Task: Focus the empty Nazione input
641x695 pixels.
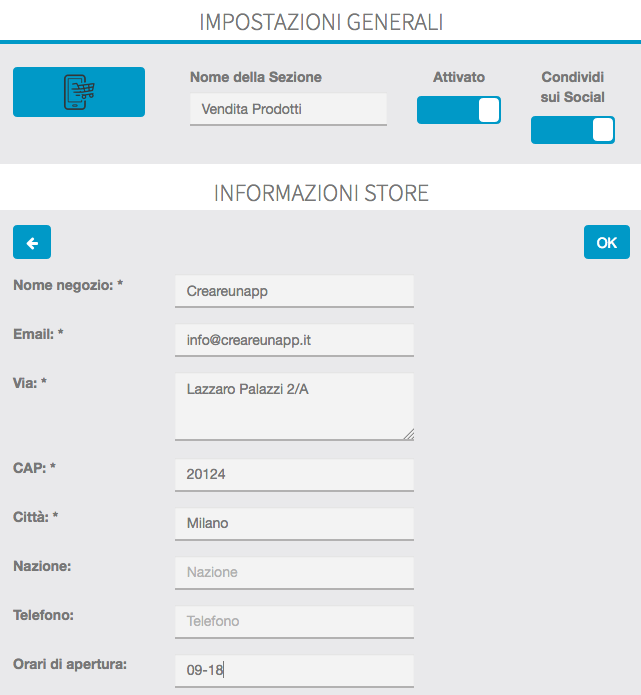Action: click(x=294, y=572)
